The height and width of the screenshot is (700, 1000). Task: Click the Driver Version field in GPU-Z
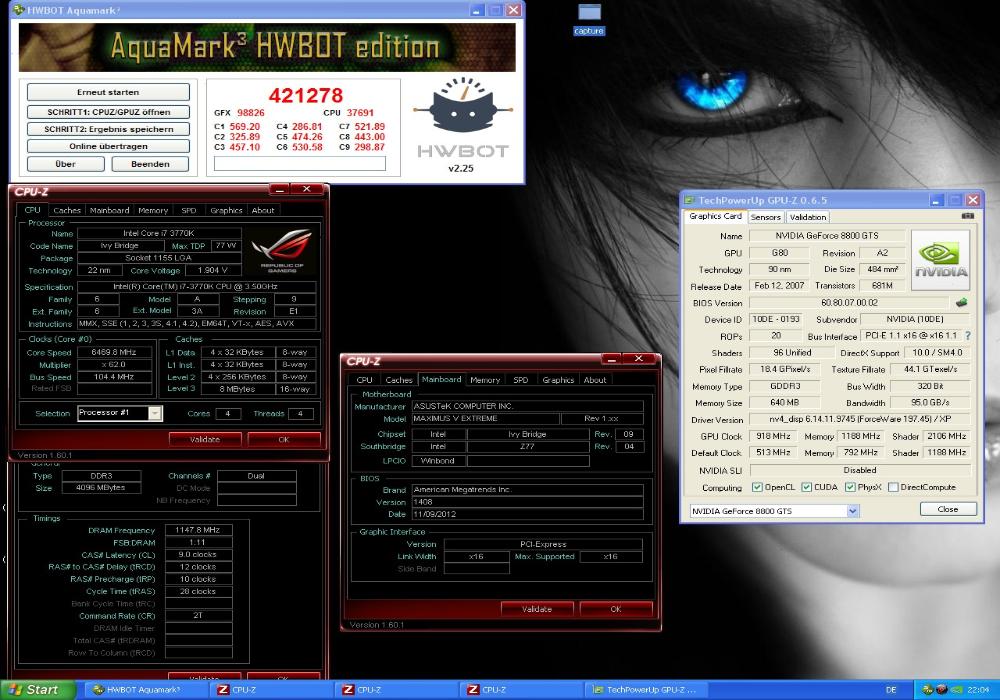tap(860, 419)
